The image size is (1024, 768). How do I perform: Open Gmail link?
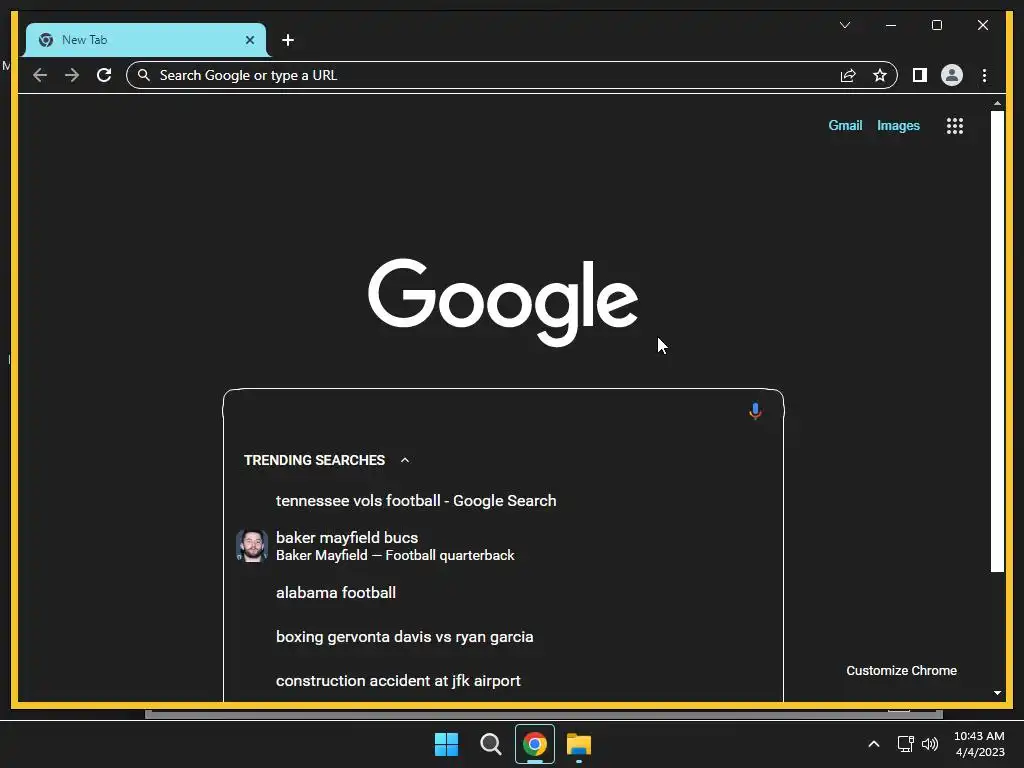(x=845, y=125)
